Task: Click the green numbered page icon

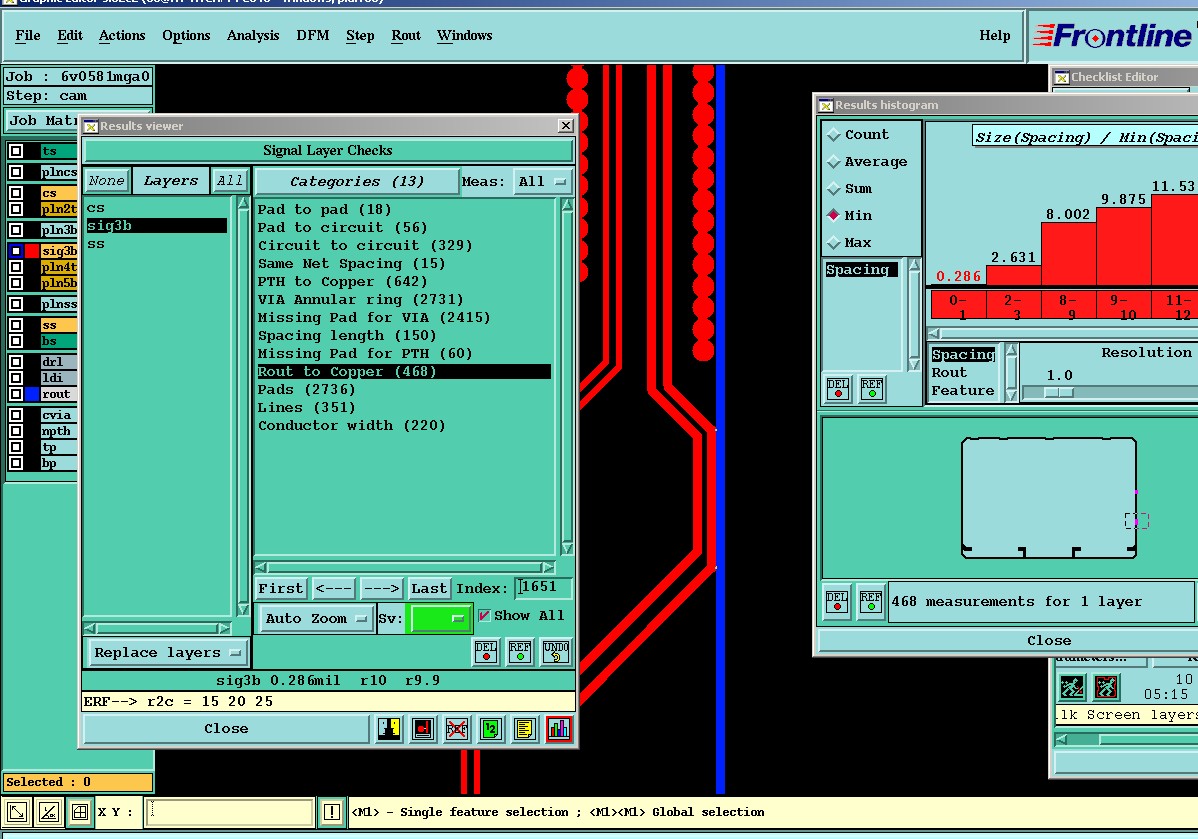Action: tap(490, 729)
